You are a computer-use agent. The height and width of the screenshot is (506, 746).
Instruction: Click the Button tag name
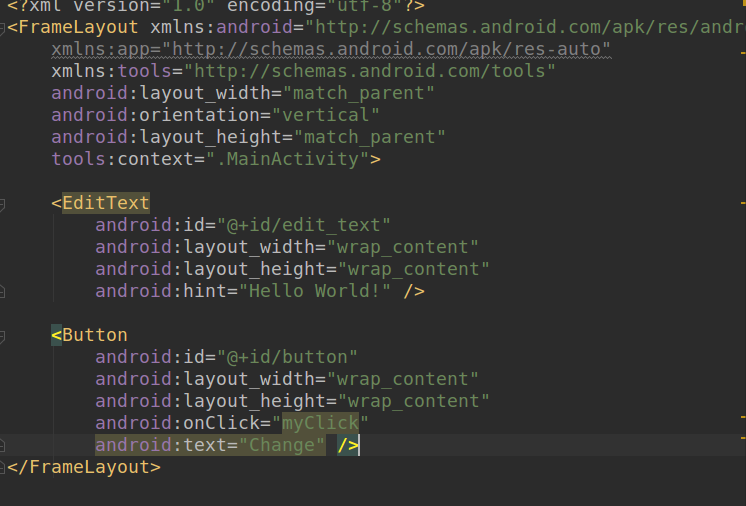[x=95, y=335]
